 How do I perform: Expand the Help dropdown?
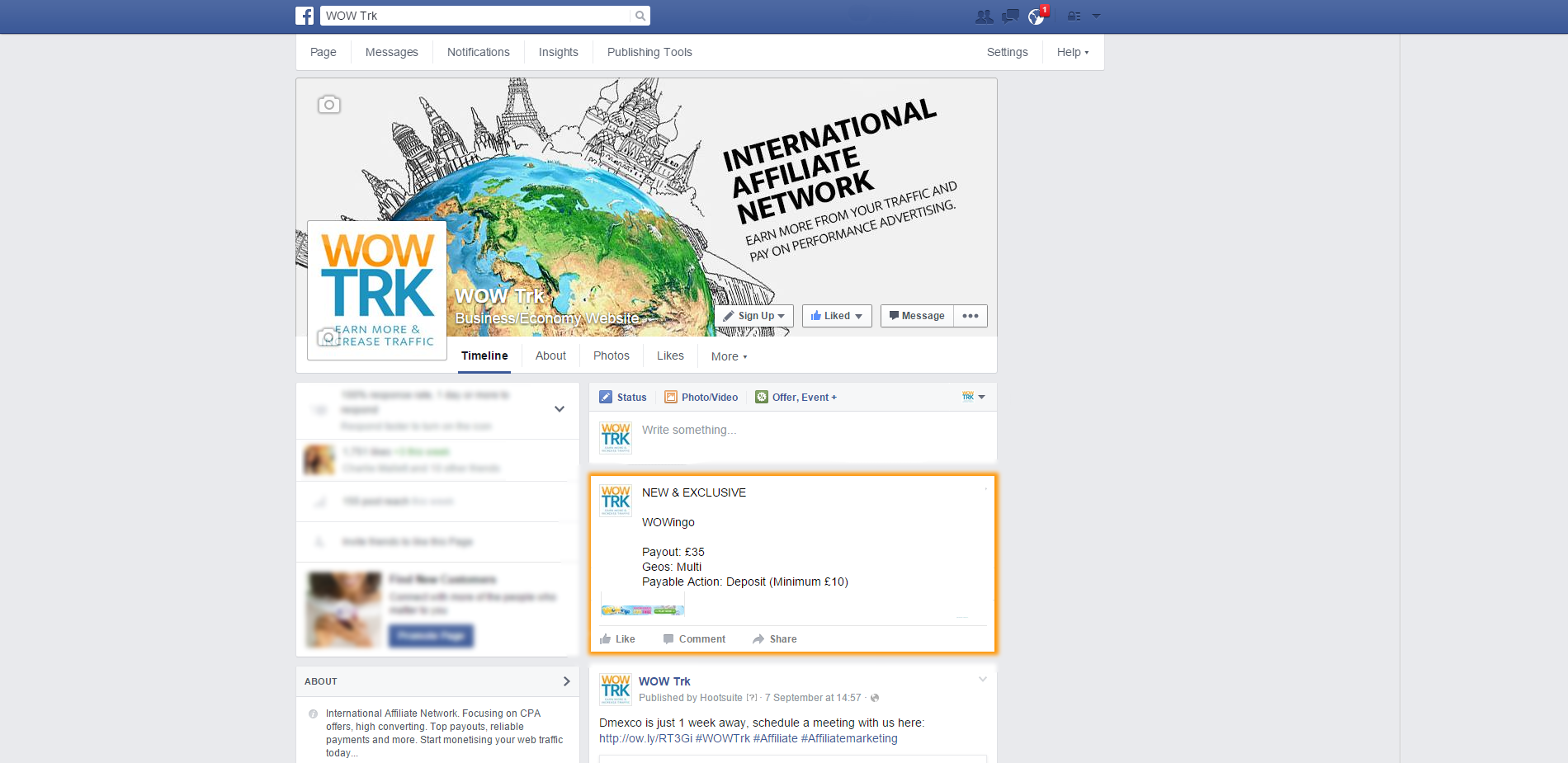pyautogui.click(x=1073, y=52)
